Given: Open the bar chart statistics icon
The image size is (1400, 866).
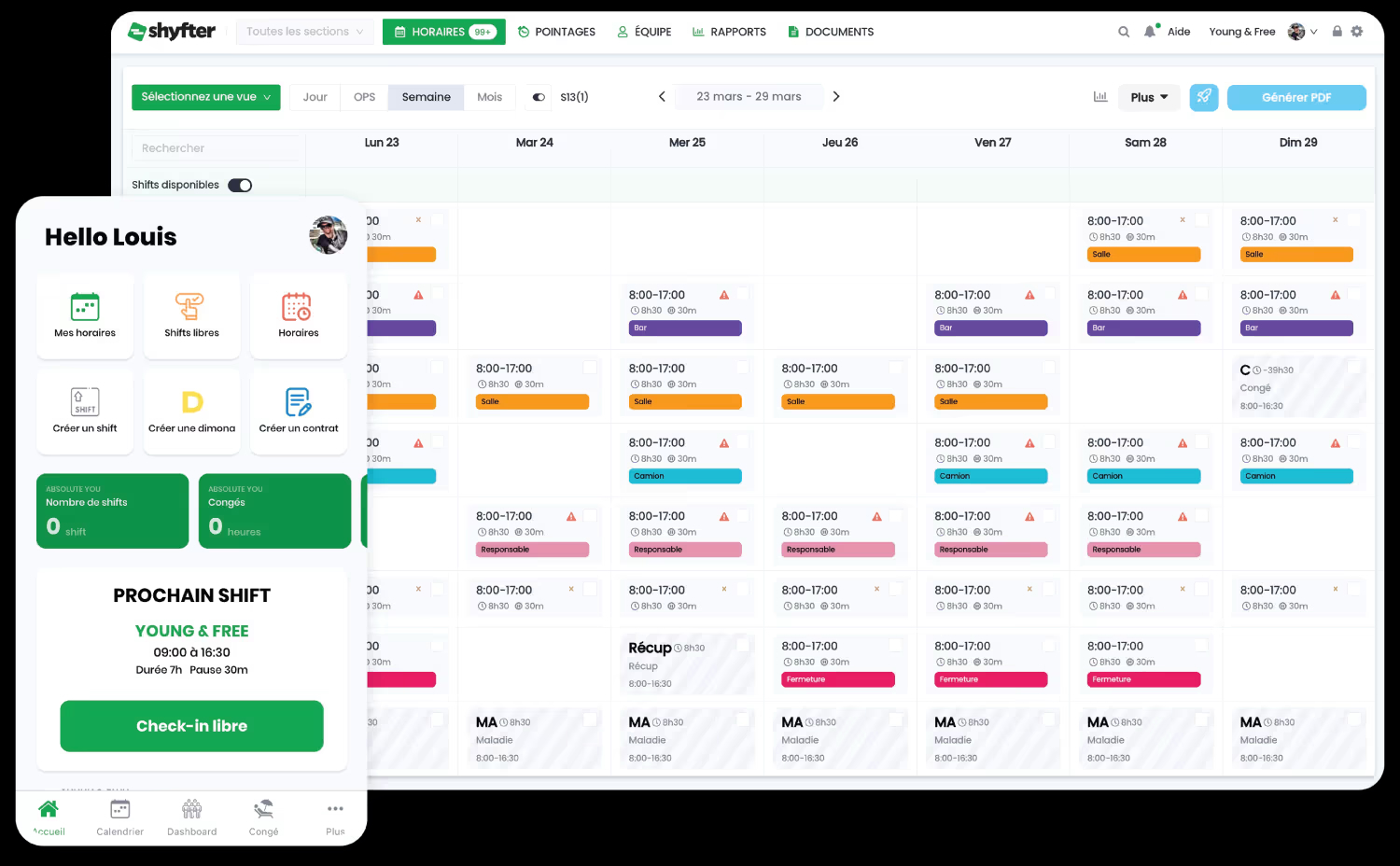Looking at the screenshot, I should click(x=1100, y=97).
